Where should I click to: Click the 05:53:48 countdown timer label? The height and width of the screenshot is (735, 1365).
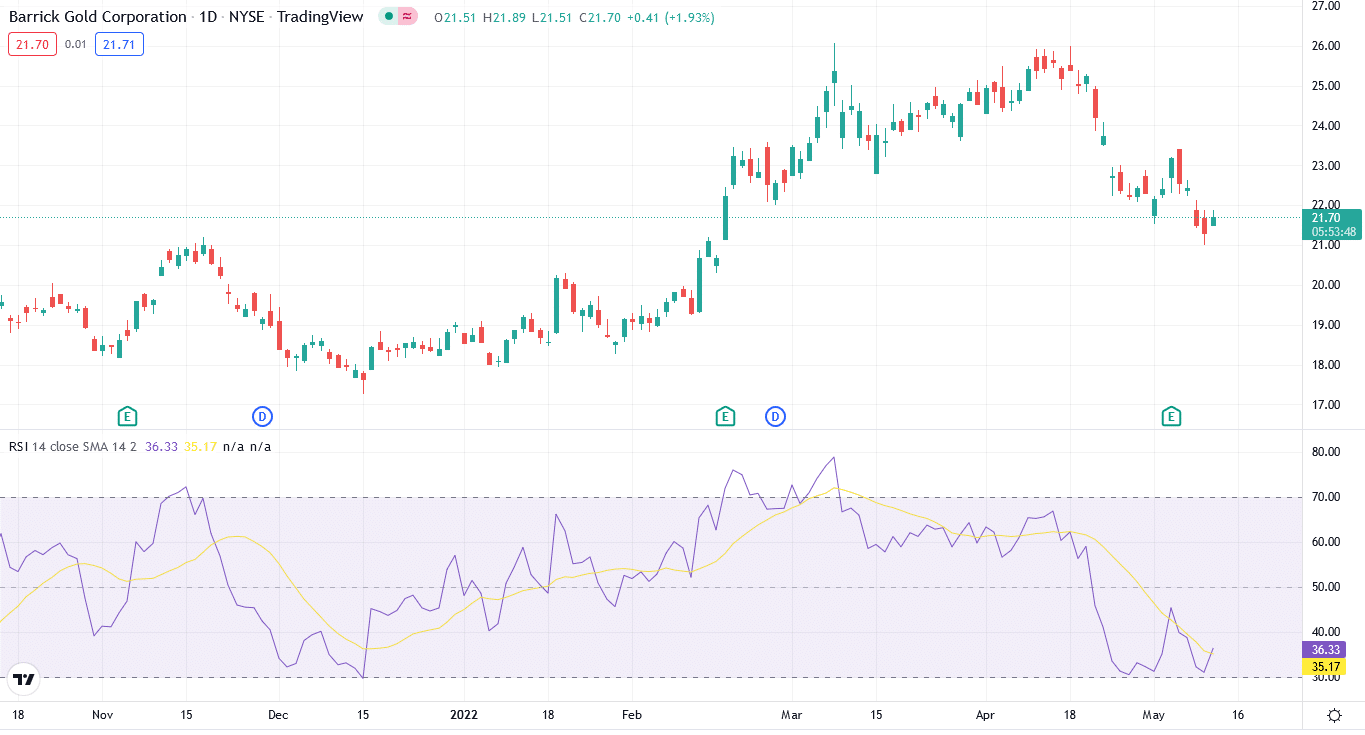pos(1334,232)
